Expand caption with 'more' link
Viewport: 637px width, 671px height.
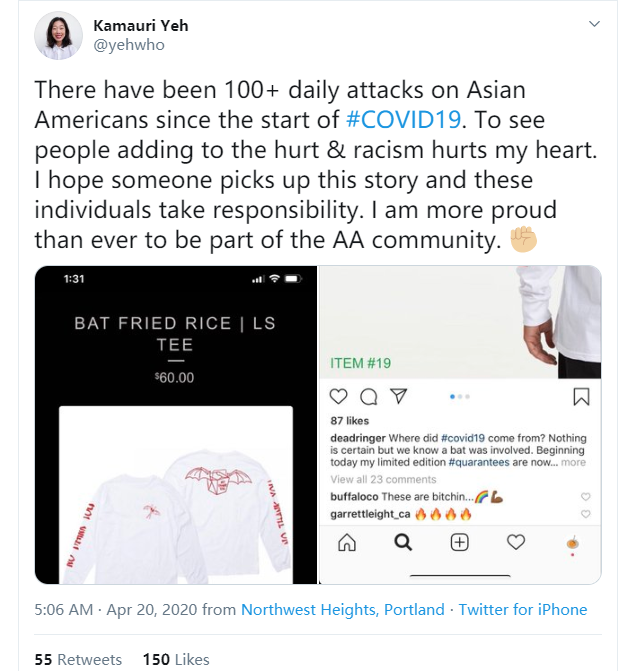(x=573, y=463)
